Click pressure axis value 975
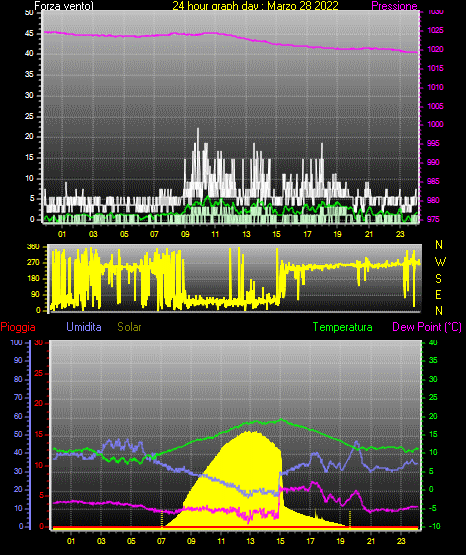The image size is (466, 555). point(433,219)
